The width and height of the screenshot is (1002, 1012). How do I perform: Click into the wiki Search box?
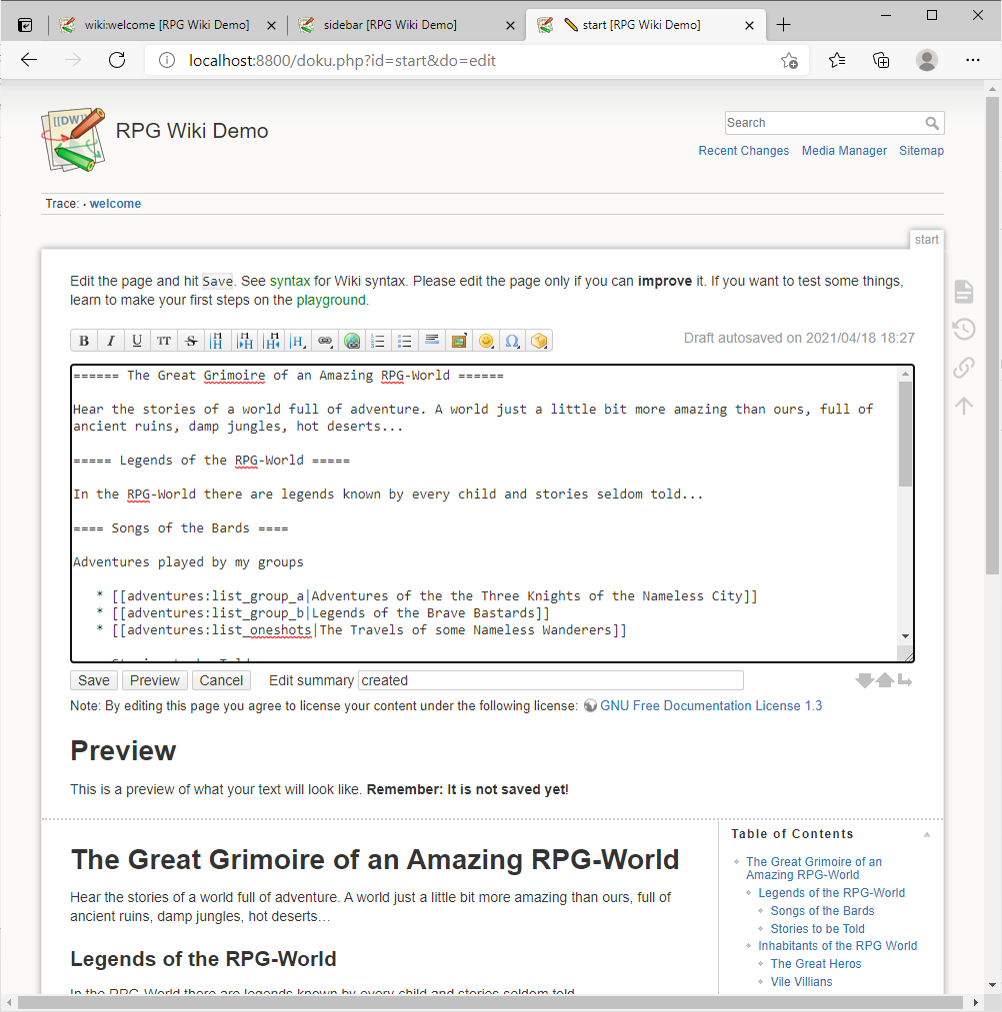coord(824,123)
